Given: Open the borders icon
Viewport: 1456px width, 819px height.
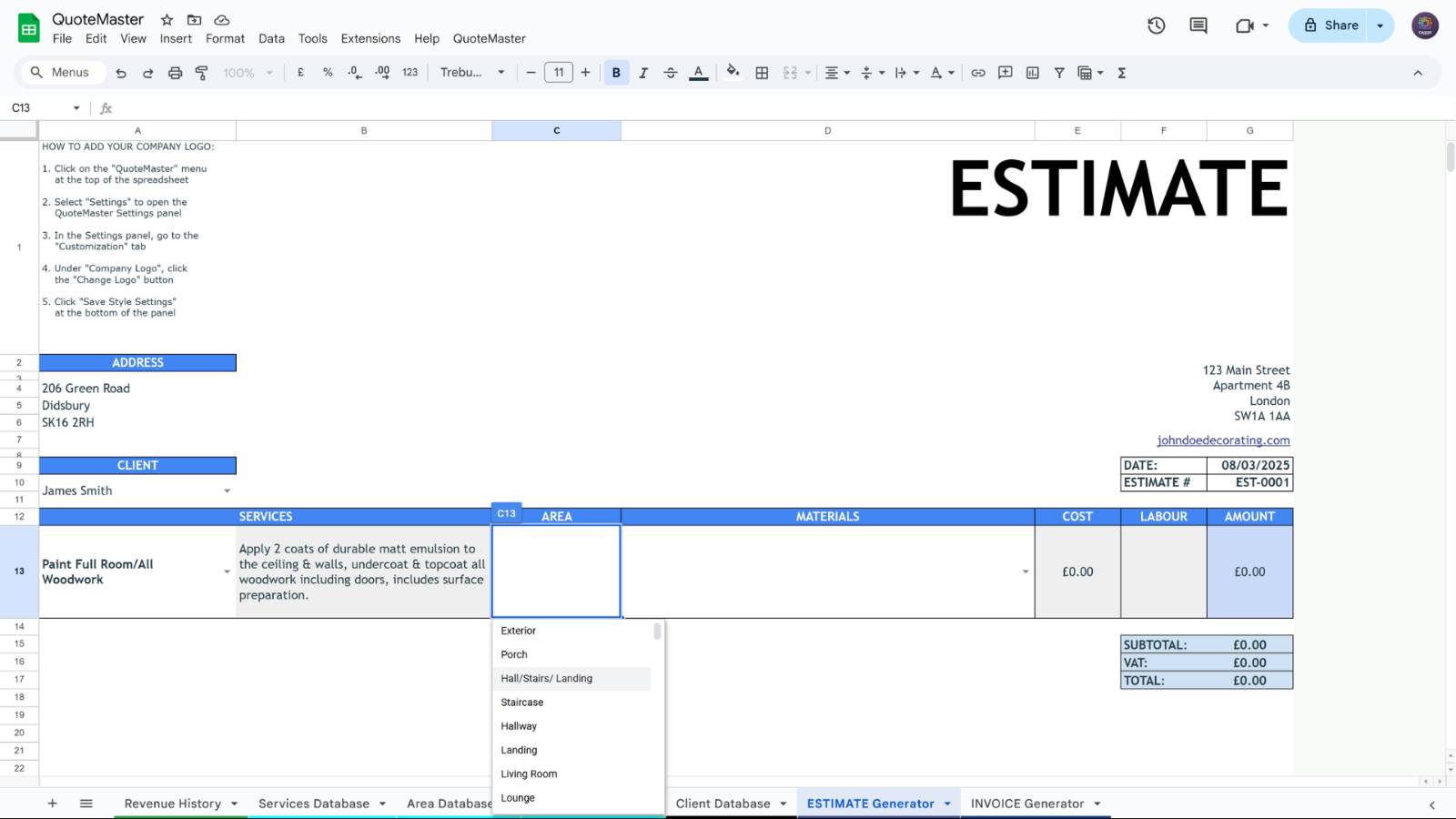Looking at the screenshot, I should click(x=762, y=72).
